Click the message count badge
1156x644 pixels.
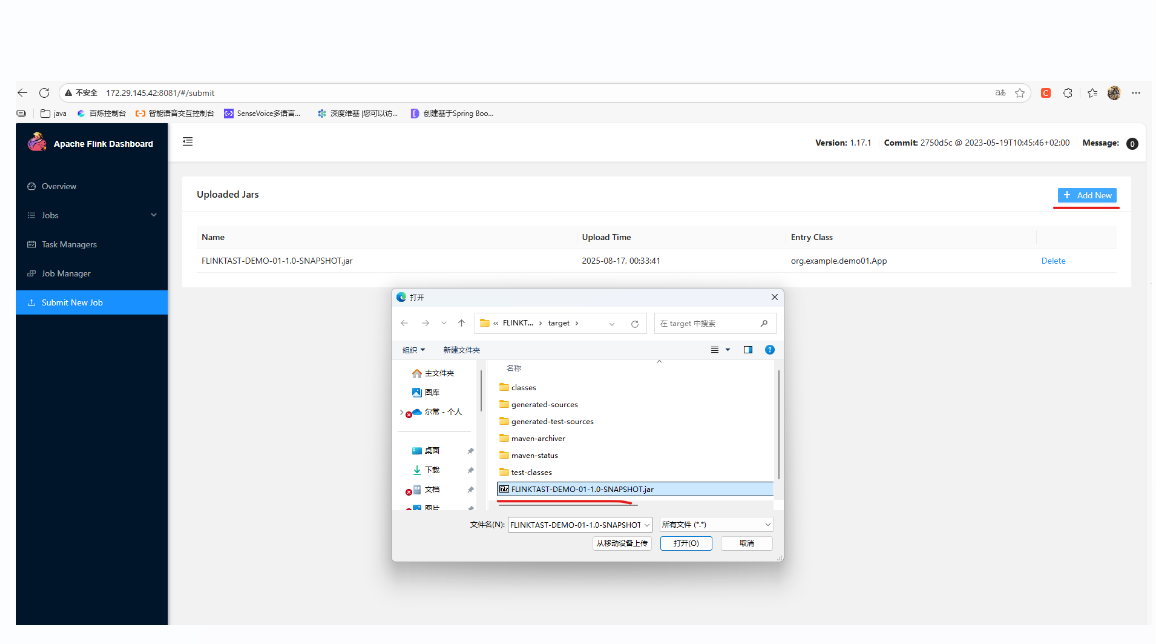tap(1132, 144)
